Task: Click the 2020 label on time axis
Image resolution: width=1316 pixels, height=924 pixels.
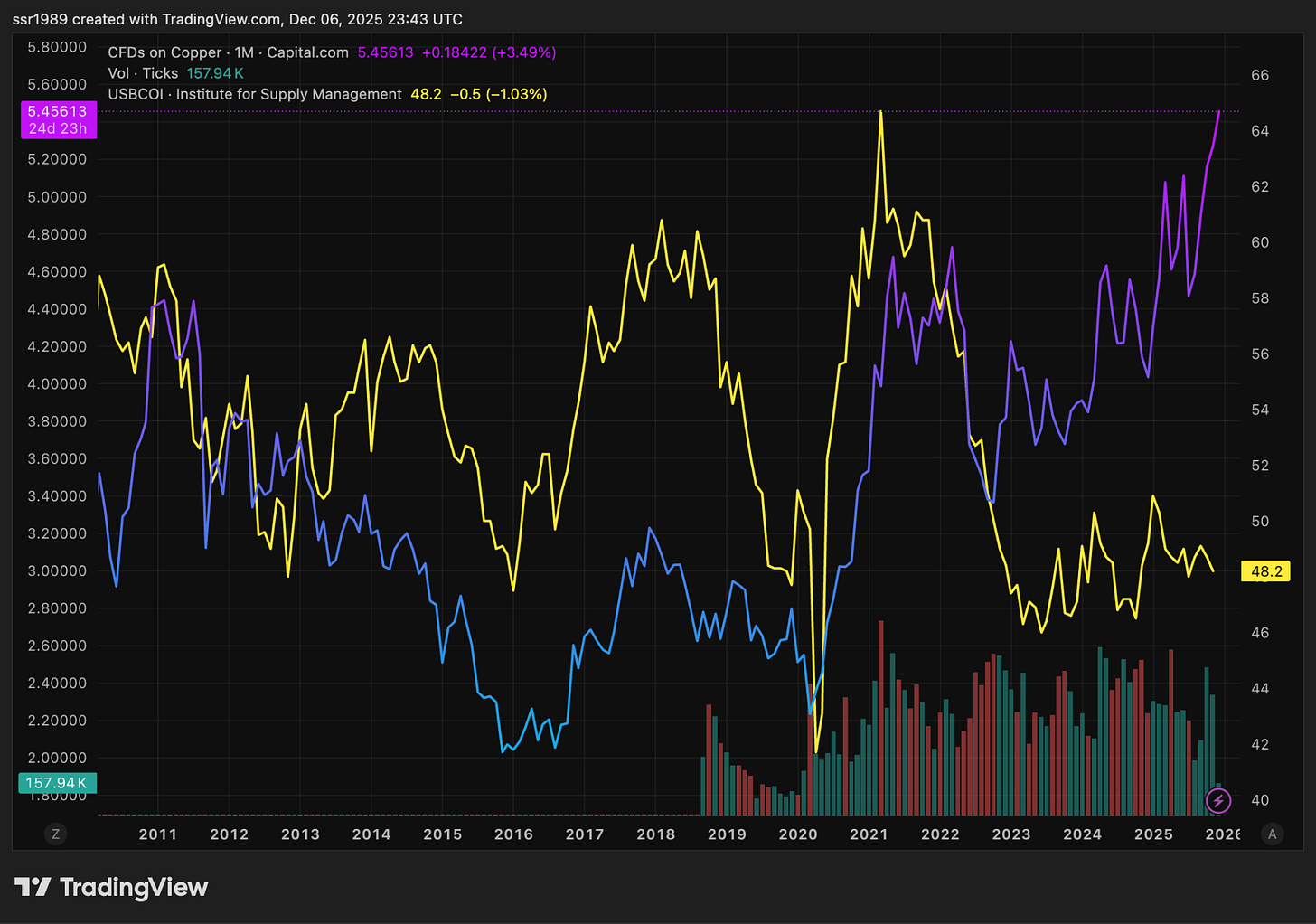Action: pos(798,834)
